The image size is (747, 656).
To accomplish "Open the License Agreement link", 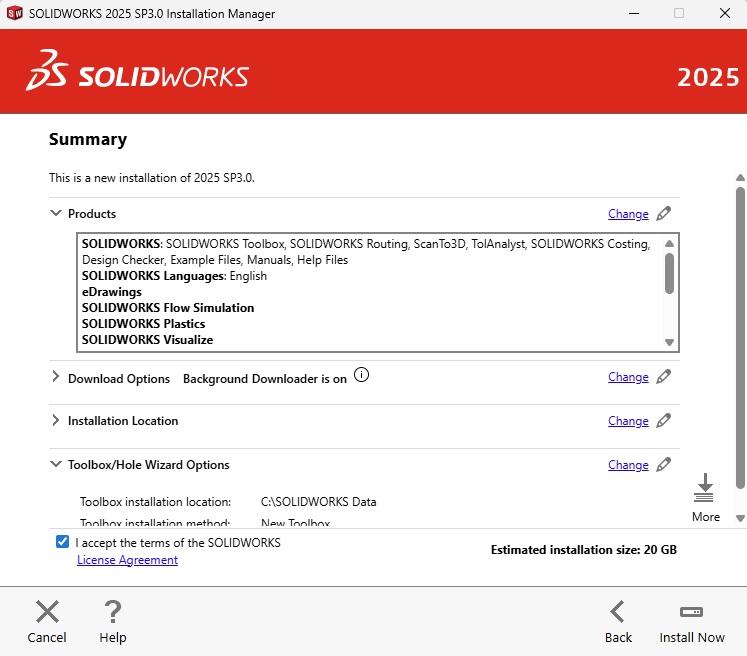I will coord(127,560).
